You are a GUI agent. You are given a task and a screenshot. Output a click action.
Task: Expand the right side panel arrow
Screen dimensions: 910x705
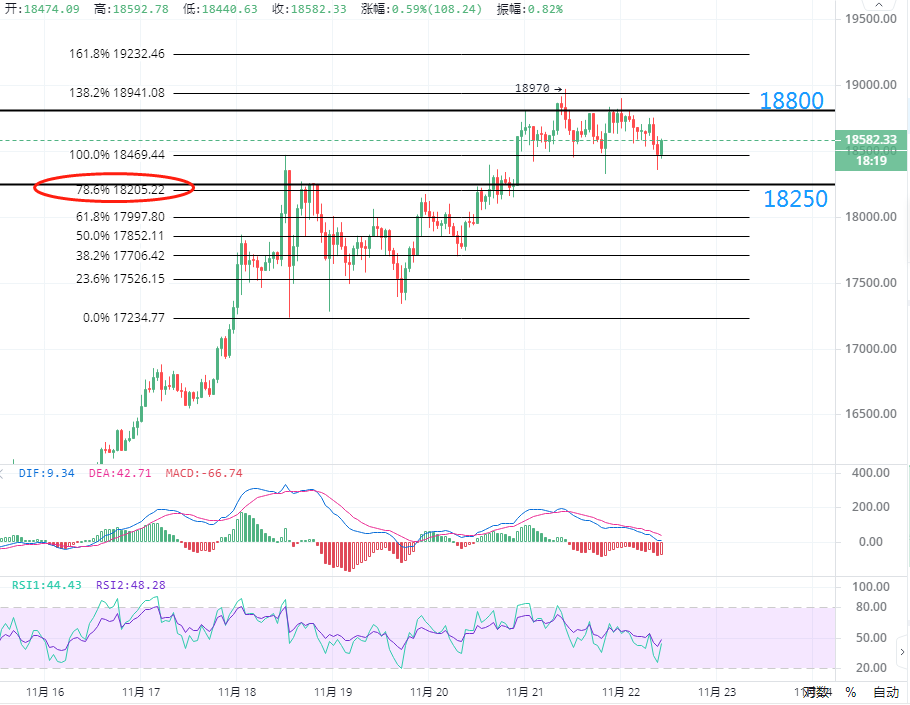pos(902,652)
